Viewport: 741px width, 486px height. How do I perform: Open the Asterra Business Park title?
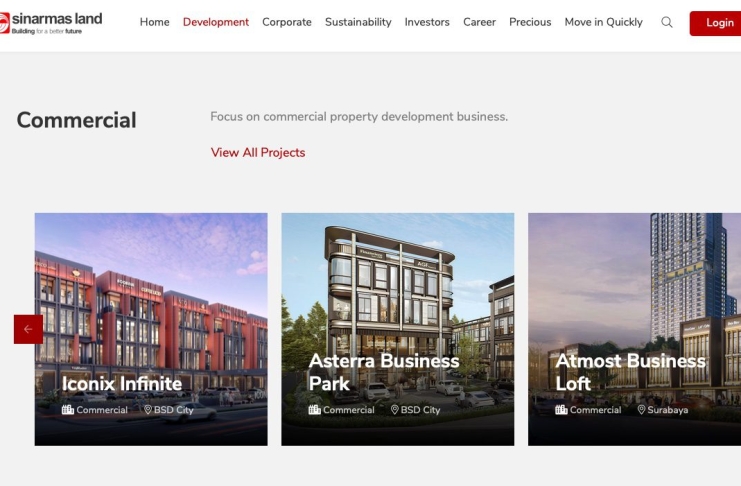click(384, 372)
